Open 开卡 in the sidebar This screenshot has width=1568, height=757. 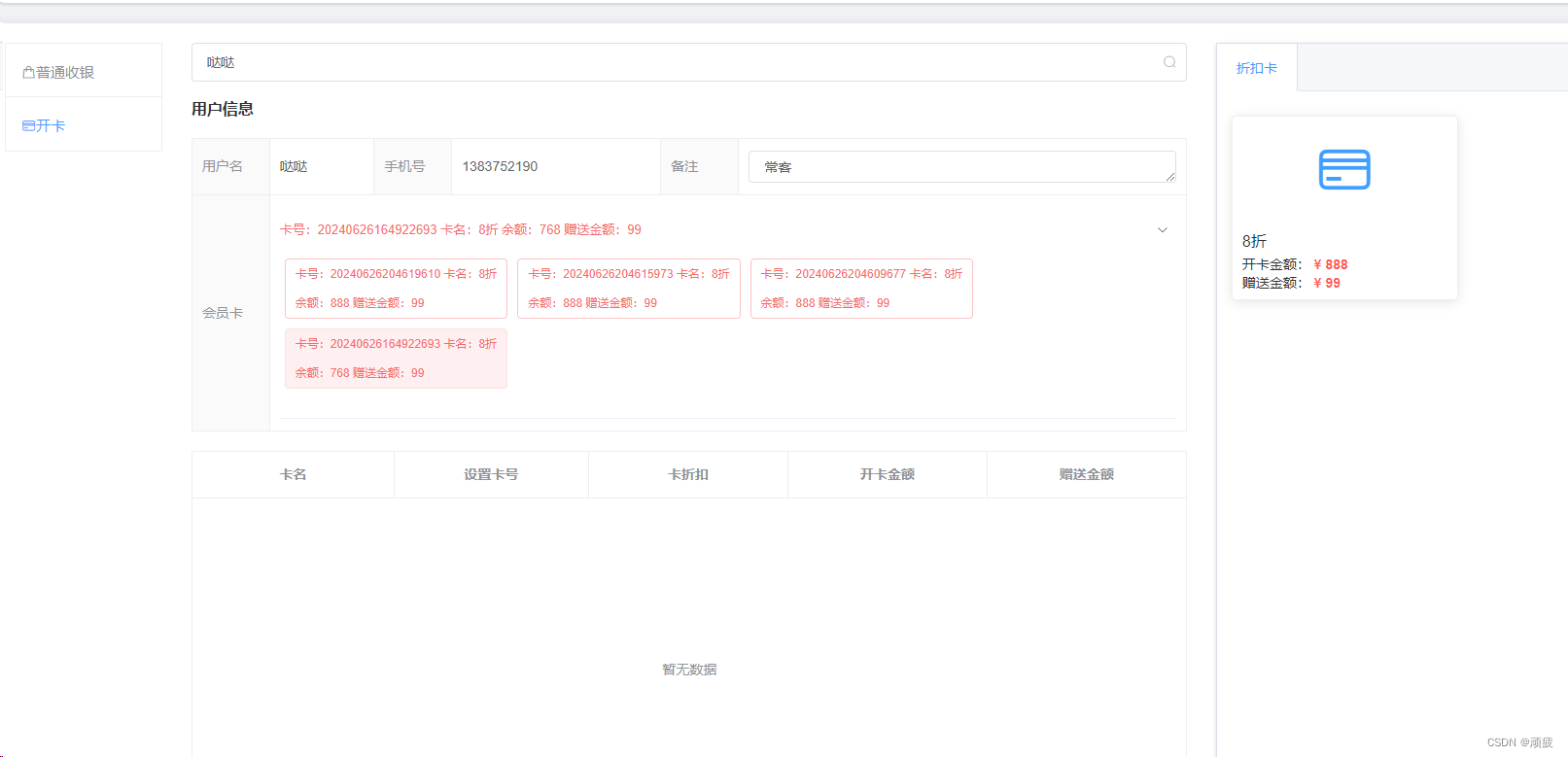point(84,124)
